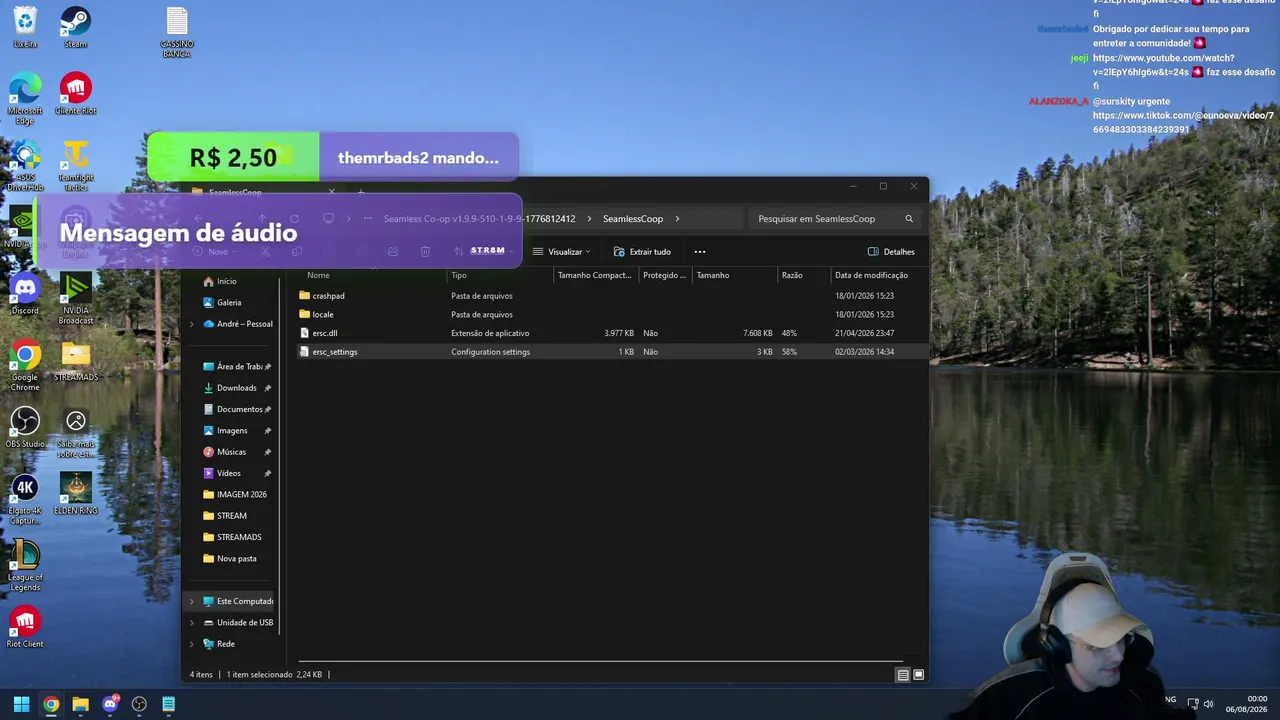The image size is (1280, 720).
Task: Open Discord from the taskbar
Action: [x=110, y=704]
